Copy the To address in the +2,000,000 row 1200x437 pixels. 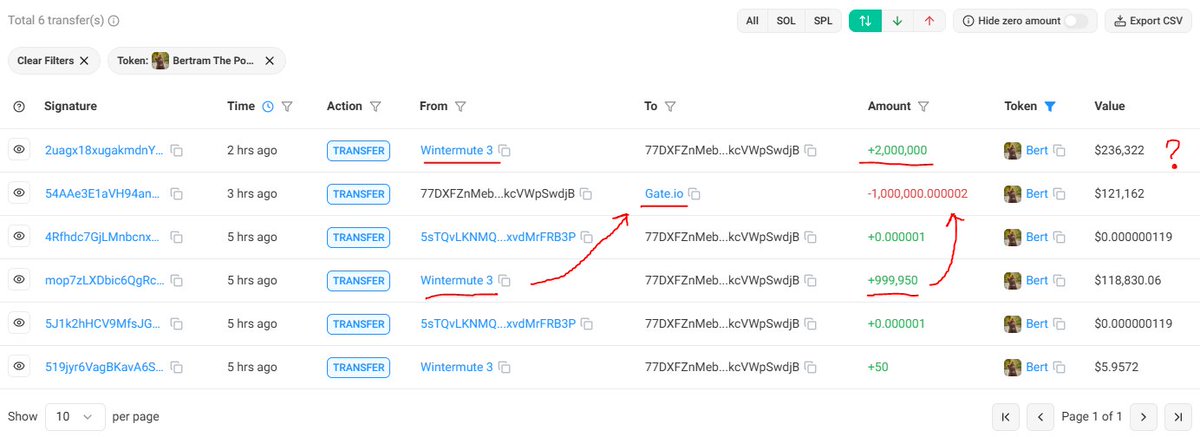point(811,150)
